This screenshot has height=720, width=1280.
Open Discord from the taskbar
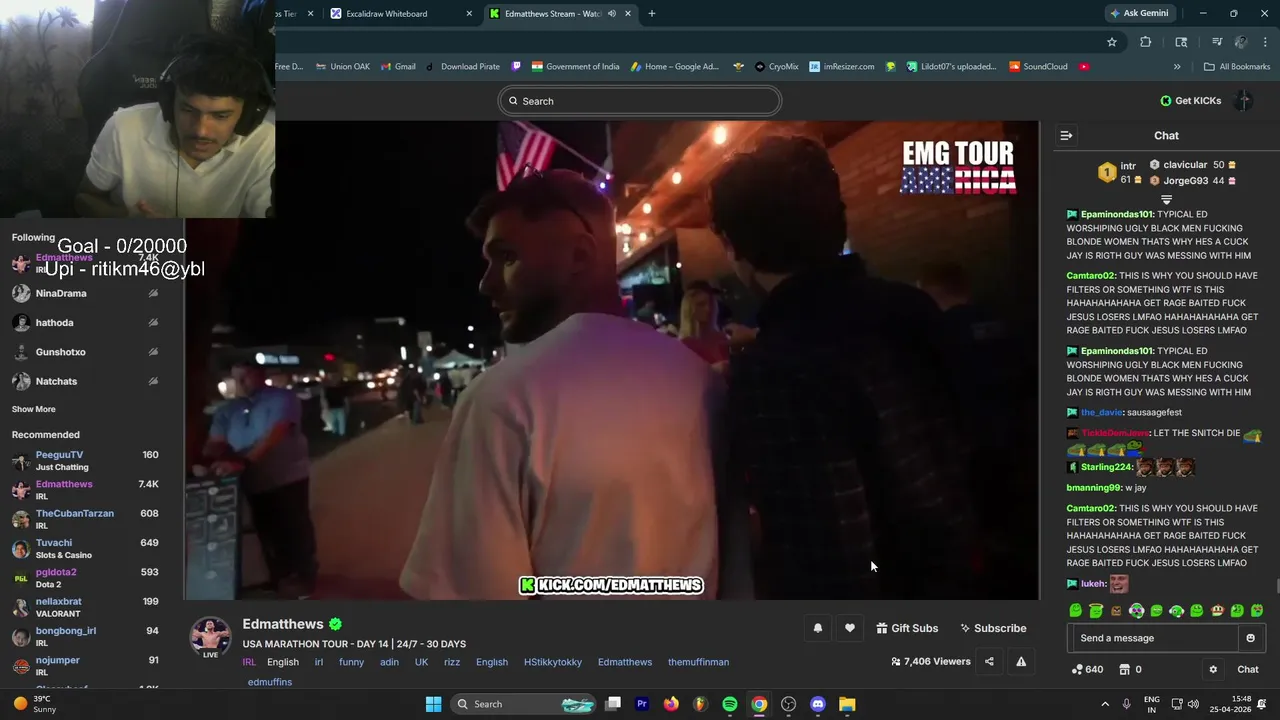[x=818, y=704]
